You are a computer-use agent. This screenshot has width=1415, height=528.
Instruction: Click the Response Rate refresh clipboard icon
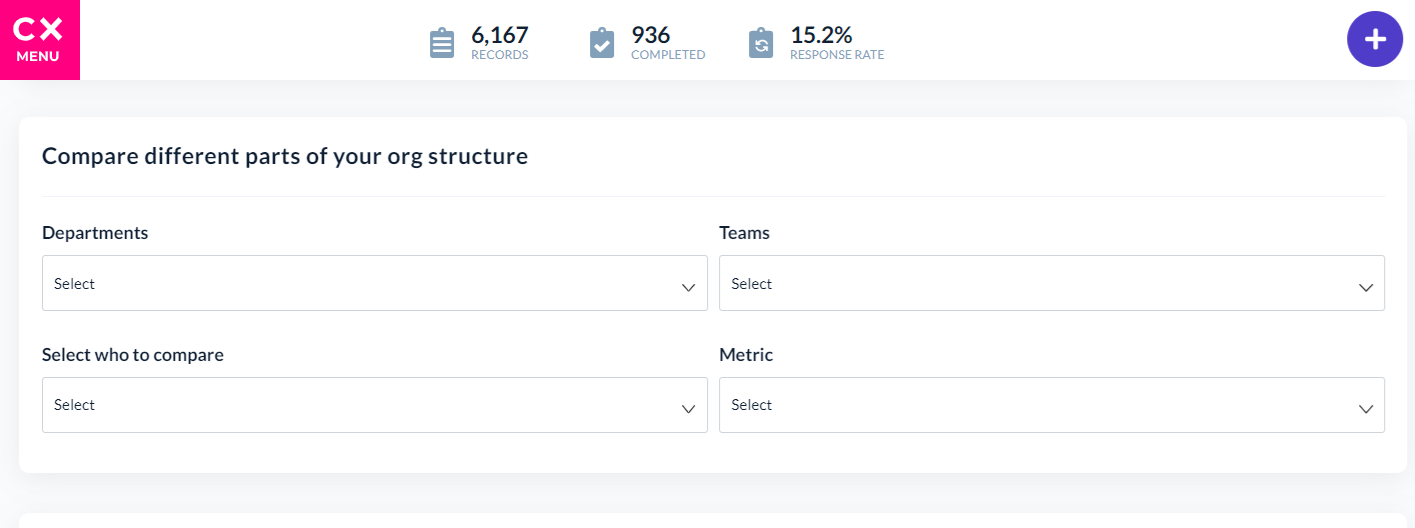coord(761,44)
